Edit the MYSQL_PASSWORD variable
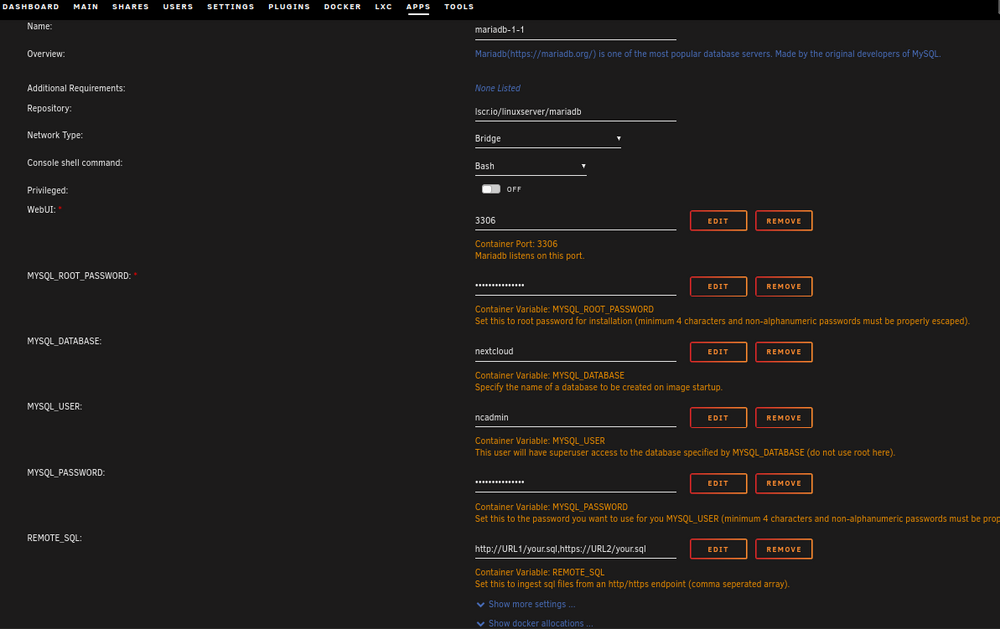 tap(718, 483)
